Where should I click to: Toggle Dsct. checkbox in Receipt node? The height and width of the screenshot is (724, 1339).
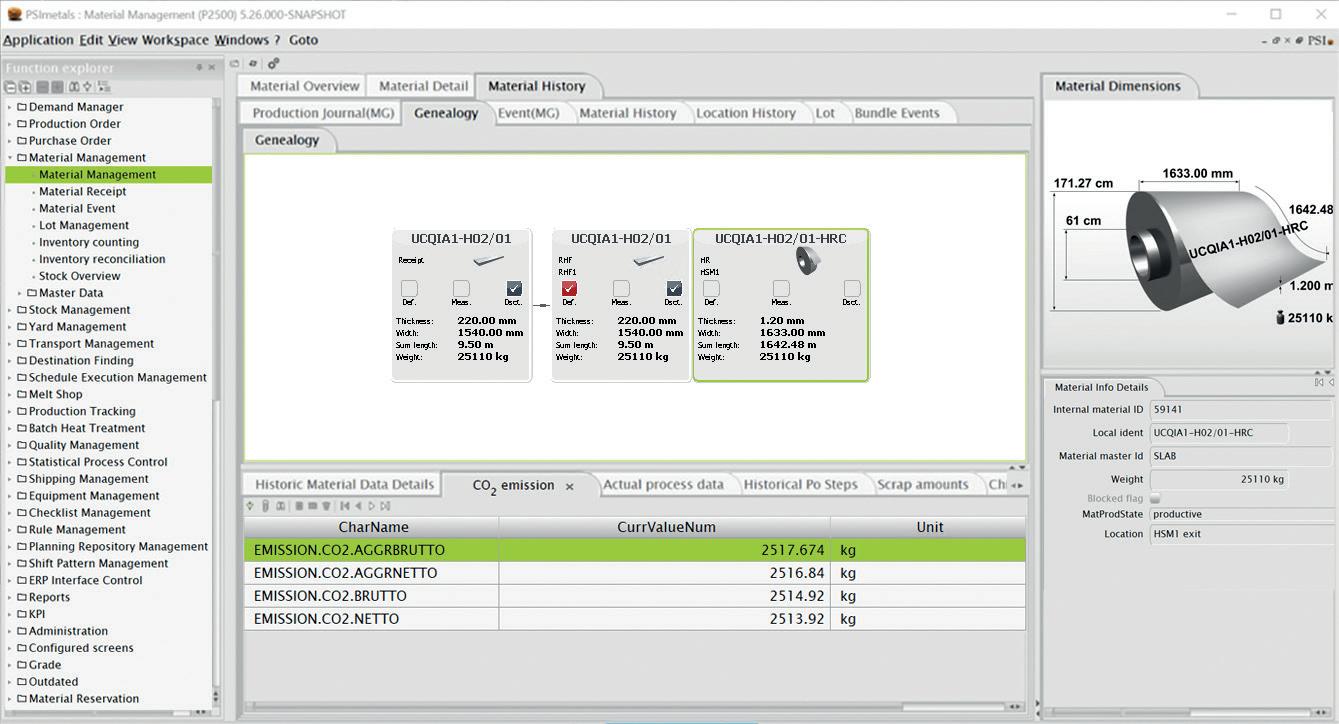pyautogui.click(x=514, y=289)
